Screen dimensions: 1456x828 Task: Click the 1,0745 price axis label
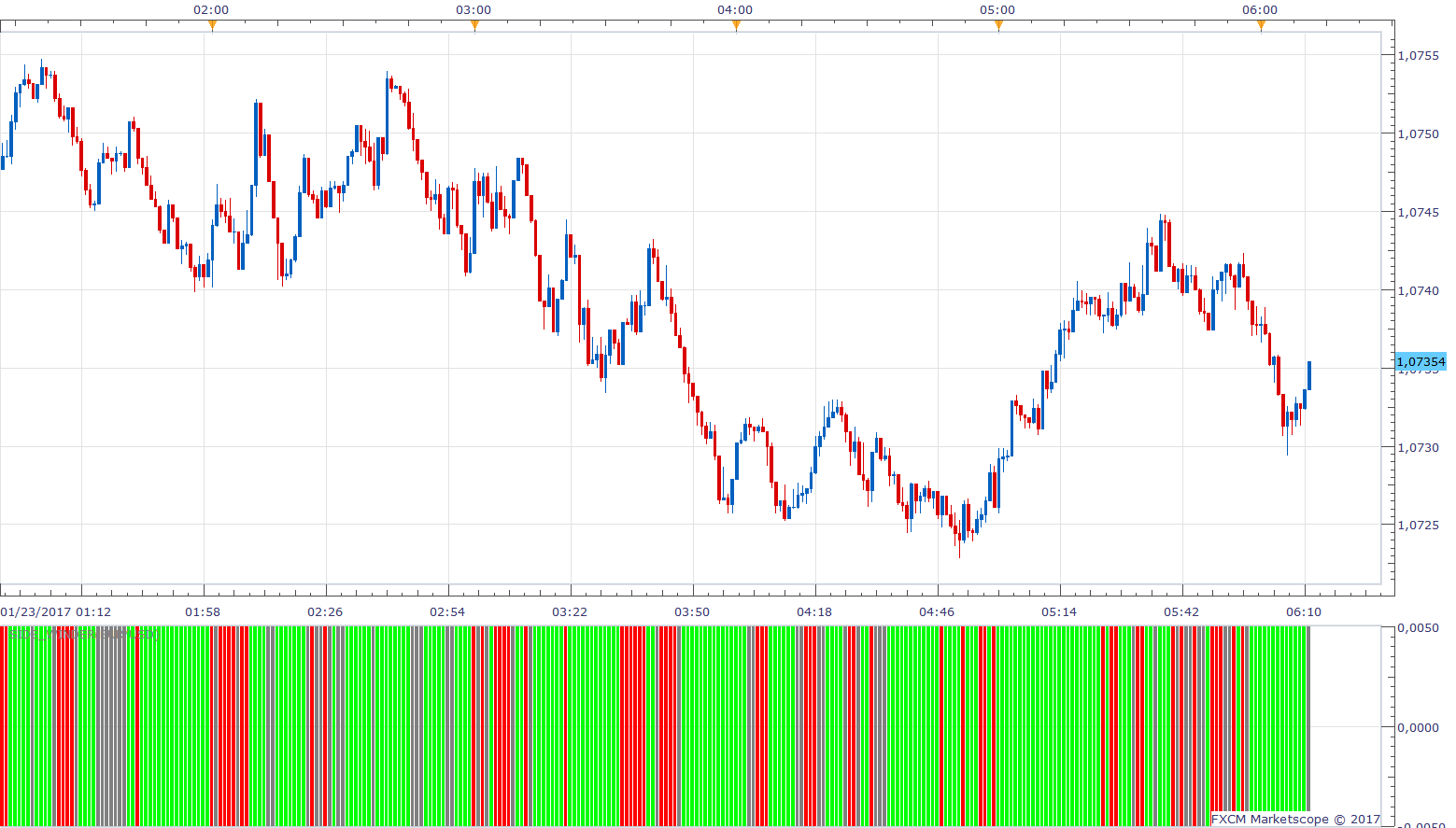point(1418,212)
